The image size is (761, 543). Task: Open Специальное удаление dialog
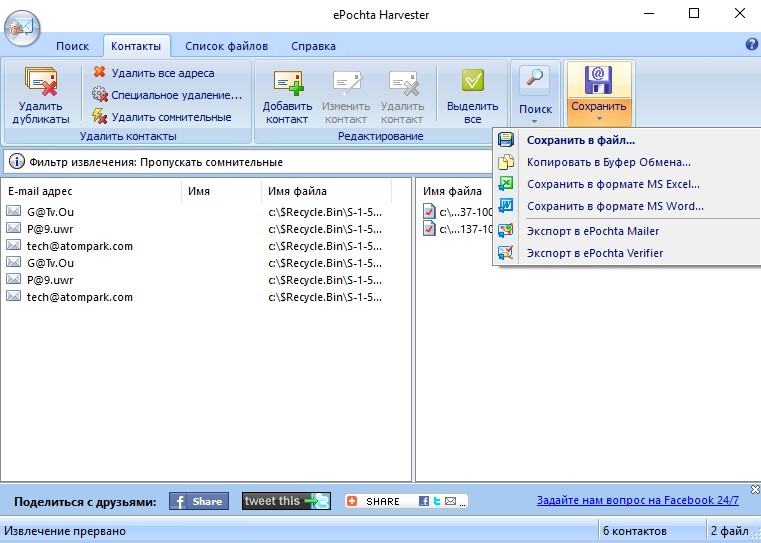167,95
